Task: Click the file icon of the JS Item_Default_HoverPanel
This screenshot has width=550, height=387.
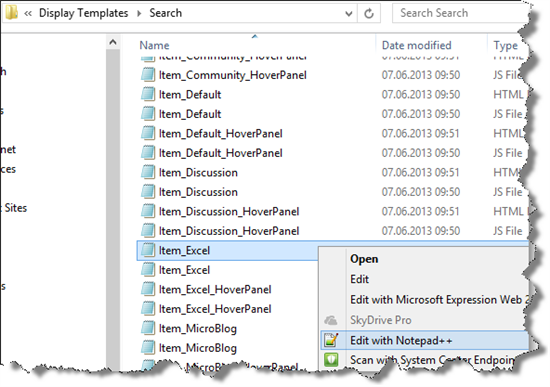Action: (x=148, y=153)
